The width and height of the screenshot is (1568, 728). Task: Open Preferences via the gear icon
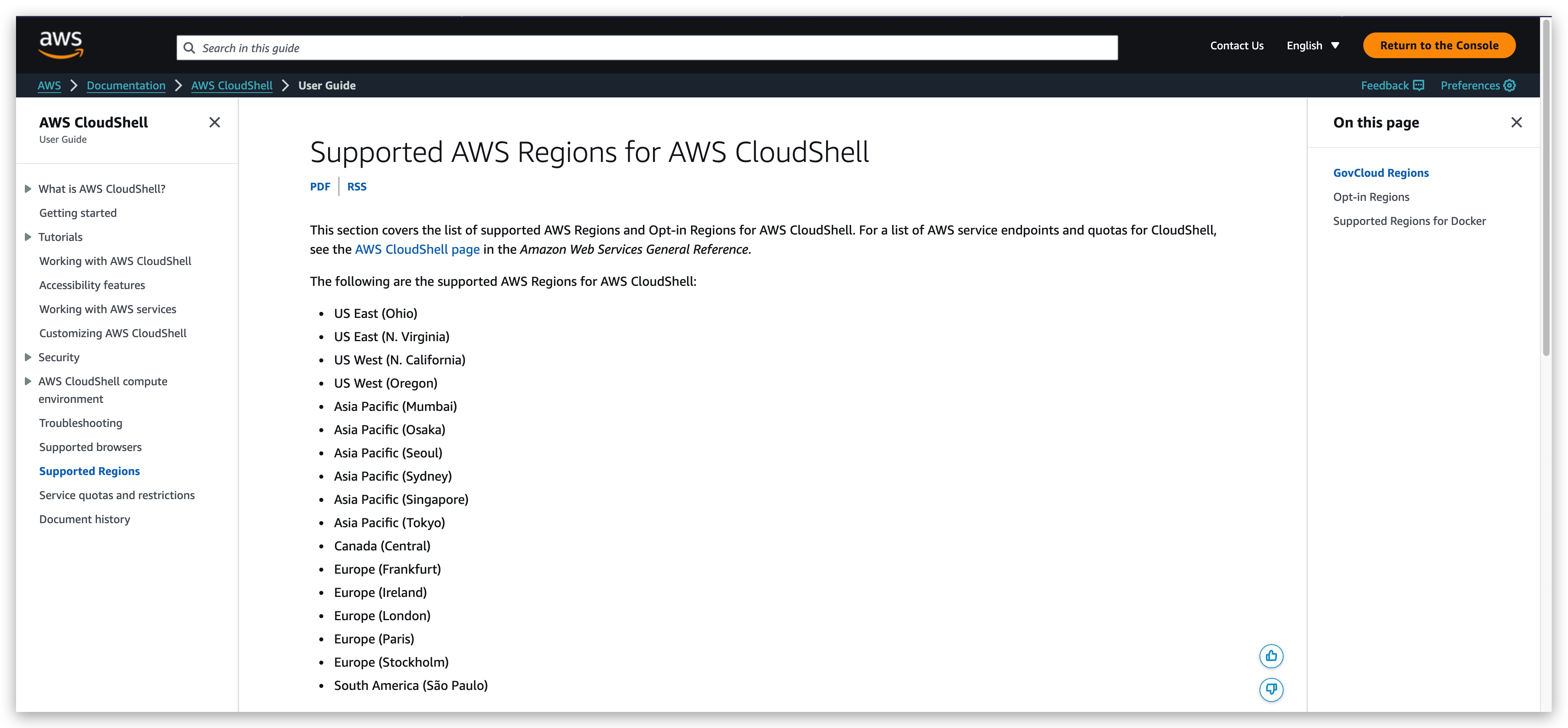click(x=1510, y=85)
